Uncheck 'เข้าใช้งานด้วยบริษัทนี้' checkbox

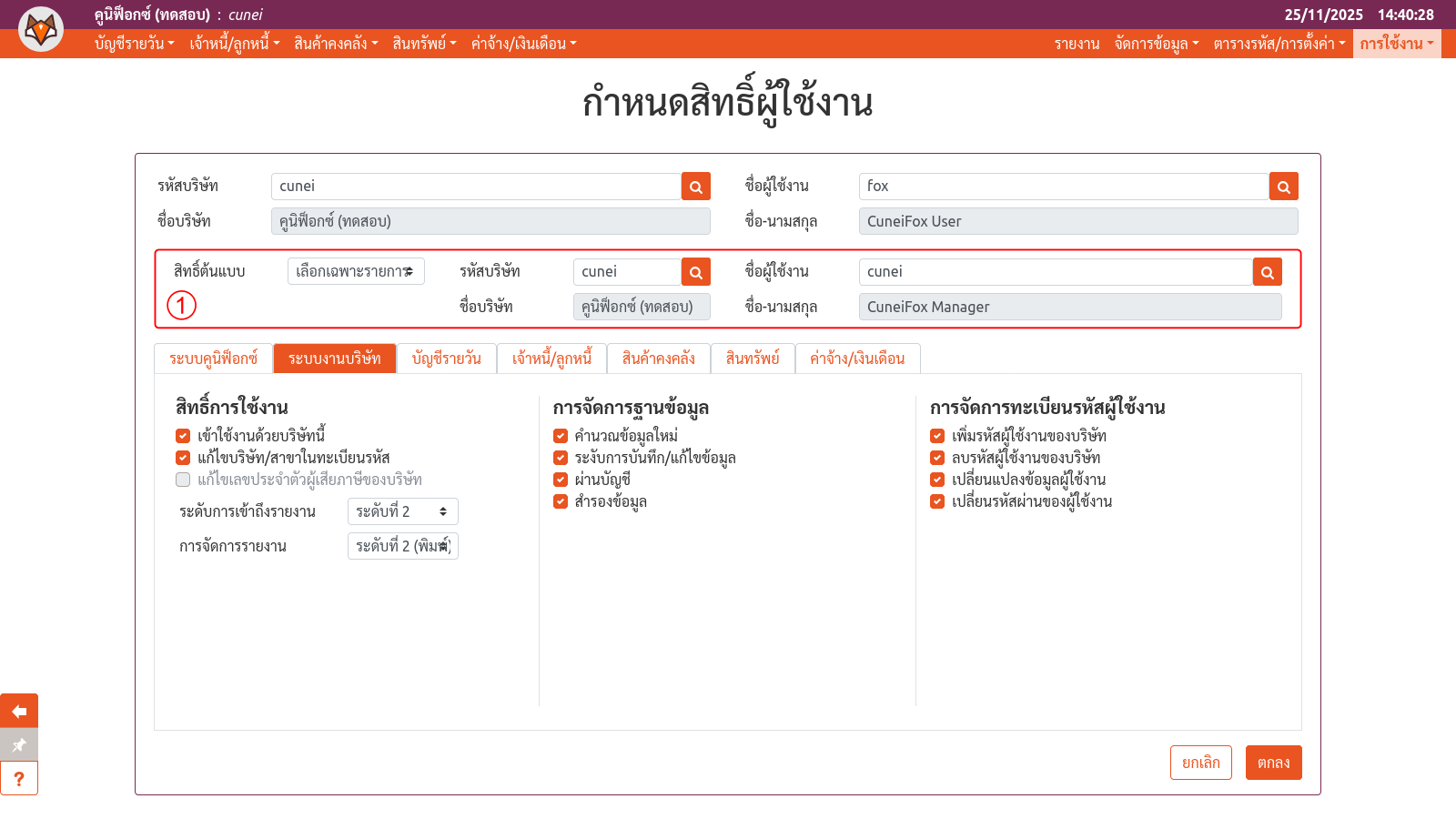(x=183, y=436)
